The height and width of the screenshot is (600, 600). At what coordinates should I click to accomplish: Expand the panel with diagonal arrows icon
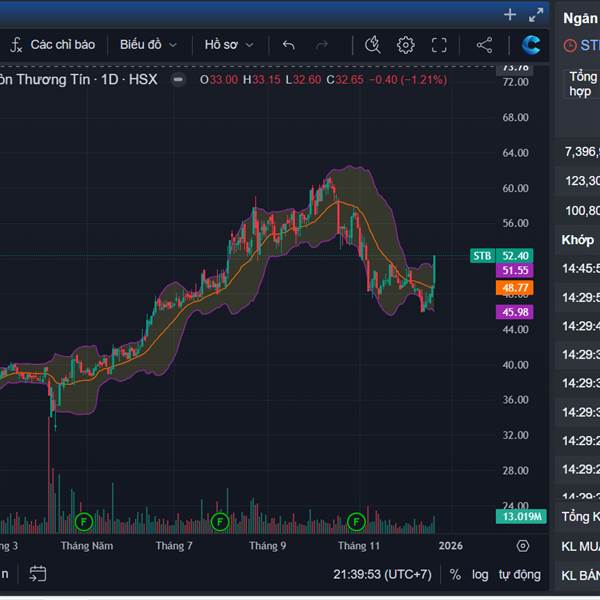[537, 14]
